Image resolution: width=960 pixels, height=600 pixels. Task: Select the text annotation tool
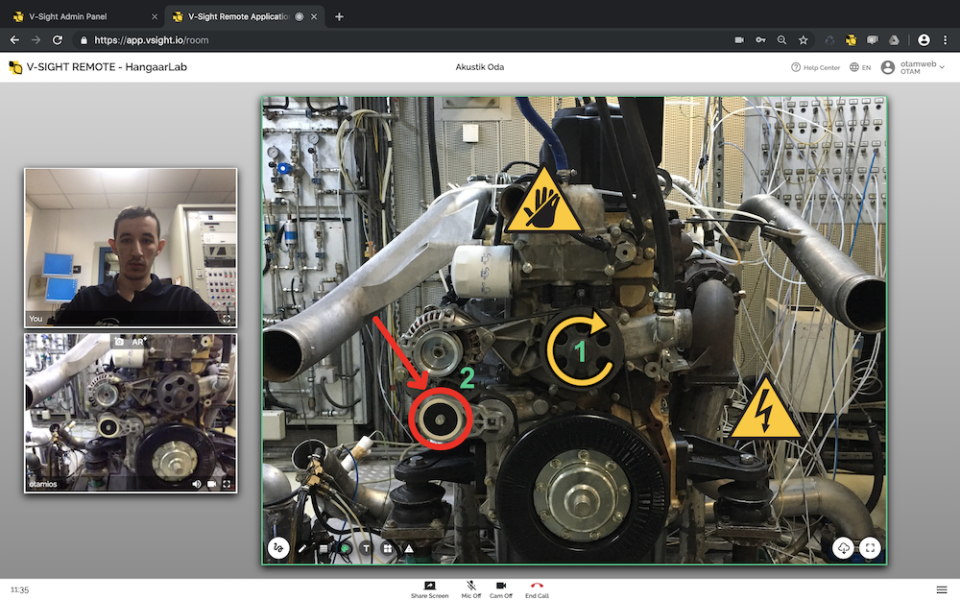366,548
